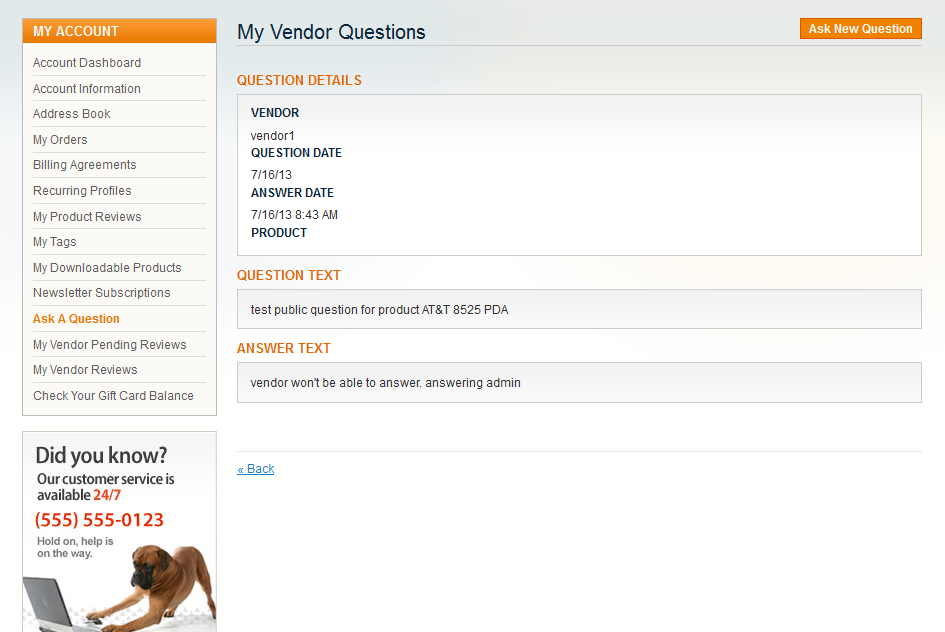View My Product Reviews

click(87, 217)
